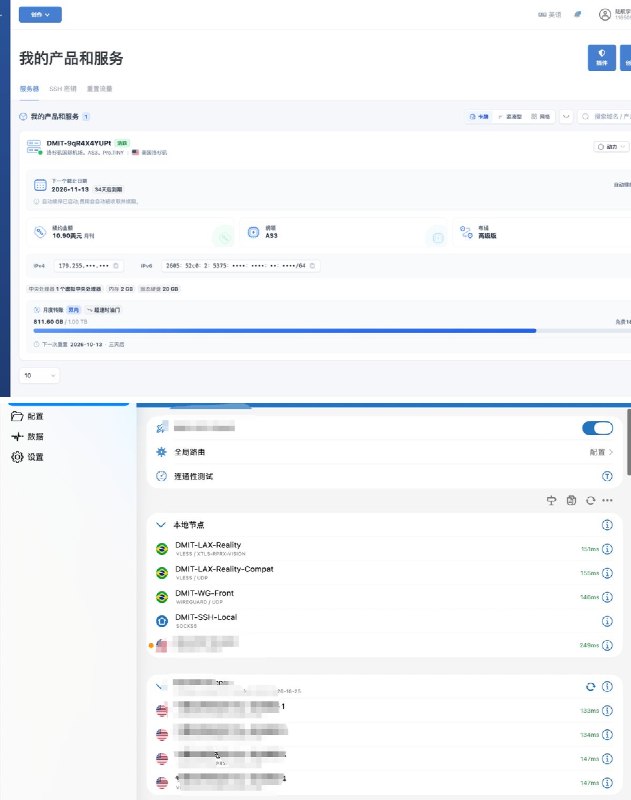Click the server icon for DMIT-9qR4X4YUPt
Image resolution: width=631 pixels, height=800 pixels.
click(34, 147)
